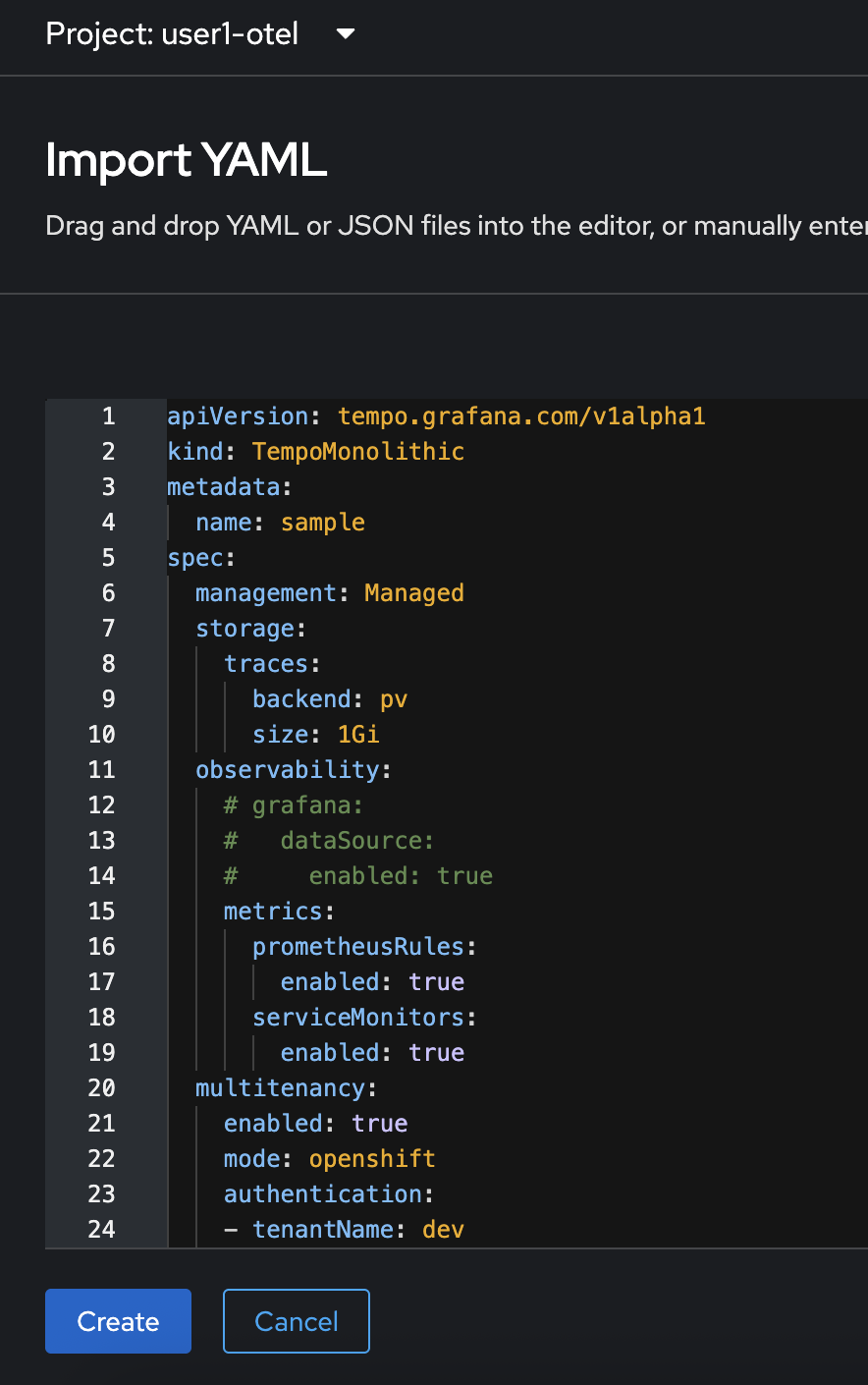Click the tenantName value dev
Image resolution: width=868 pixels, height=1385 pixels.
click(444, 1230)
